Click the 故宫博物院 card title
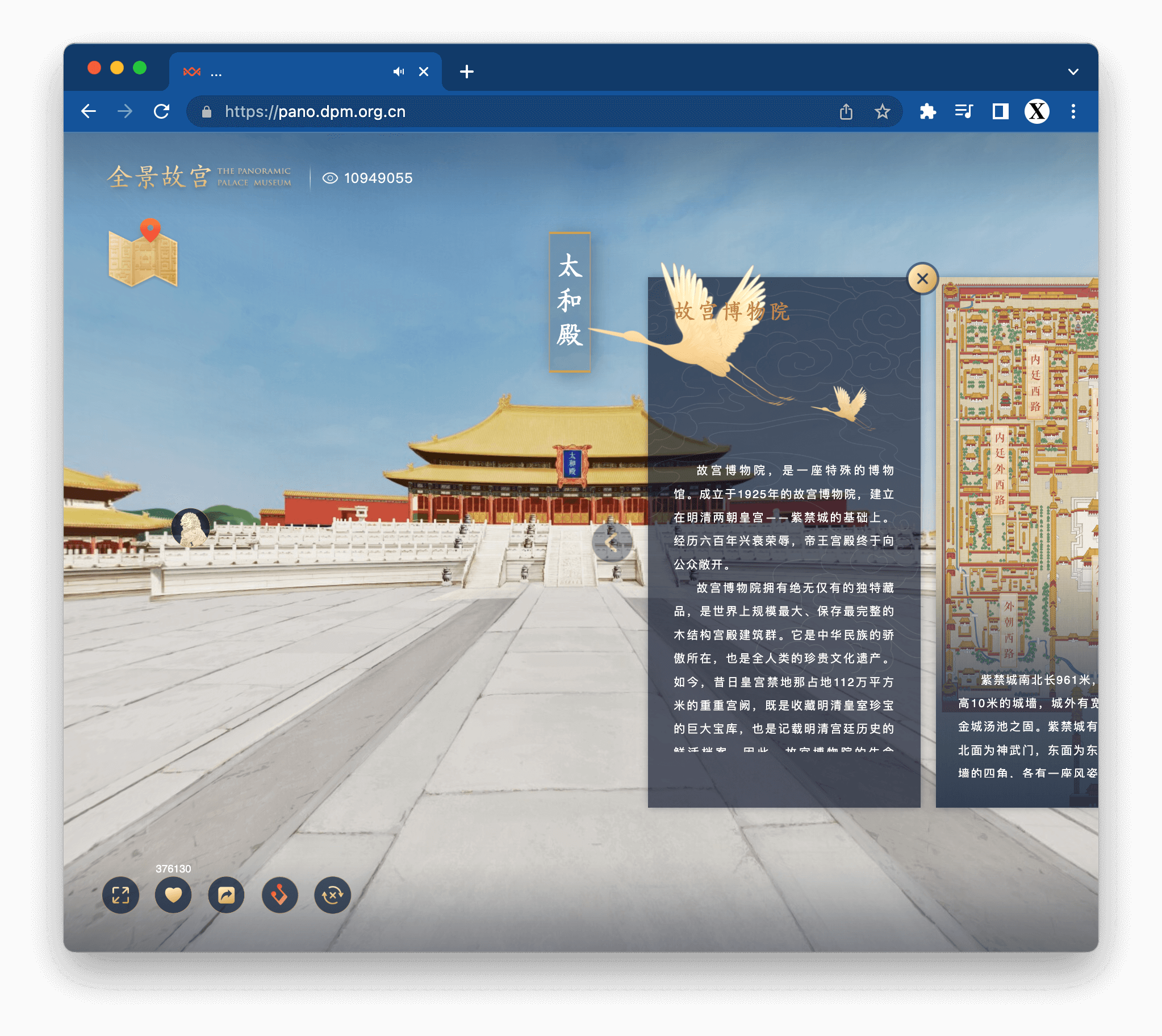The image size is (1162, 1036). click(x=732, y=311)
